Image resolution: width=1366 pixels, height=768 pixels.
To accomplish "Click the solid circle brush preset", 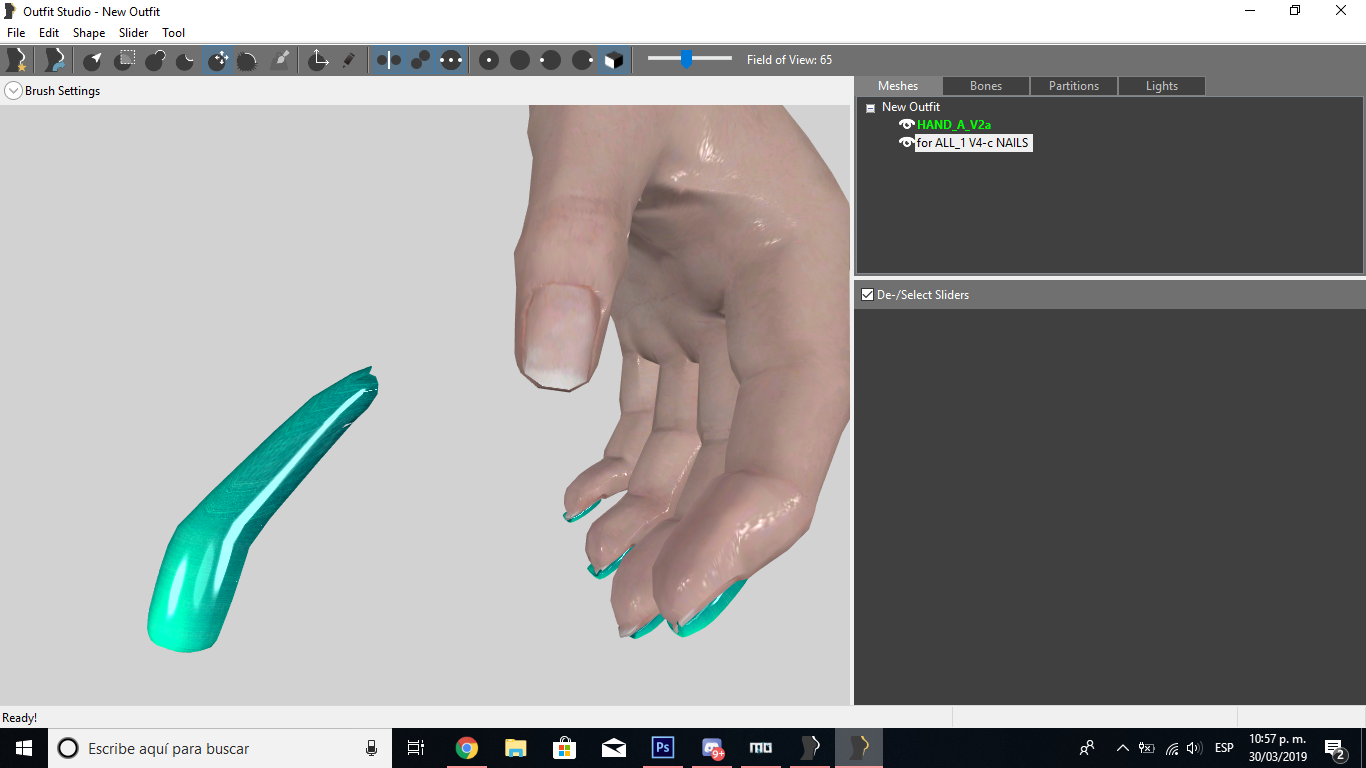I will [x=520, y=60].
